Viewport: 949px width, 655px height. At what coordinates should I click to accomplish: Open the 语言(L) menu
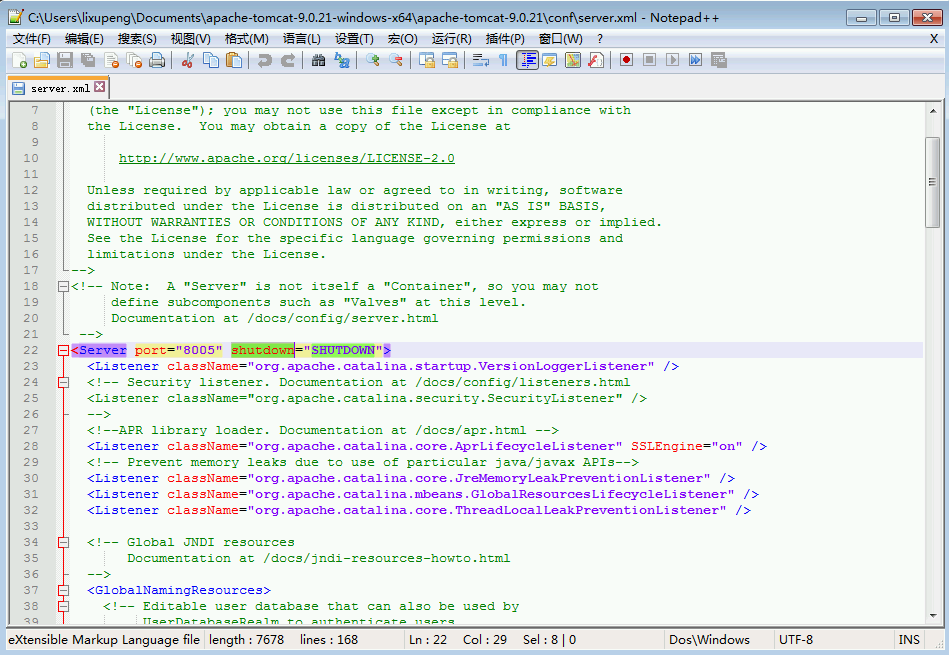tap(301, 39)
